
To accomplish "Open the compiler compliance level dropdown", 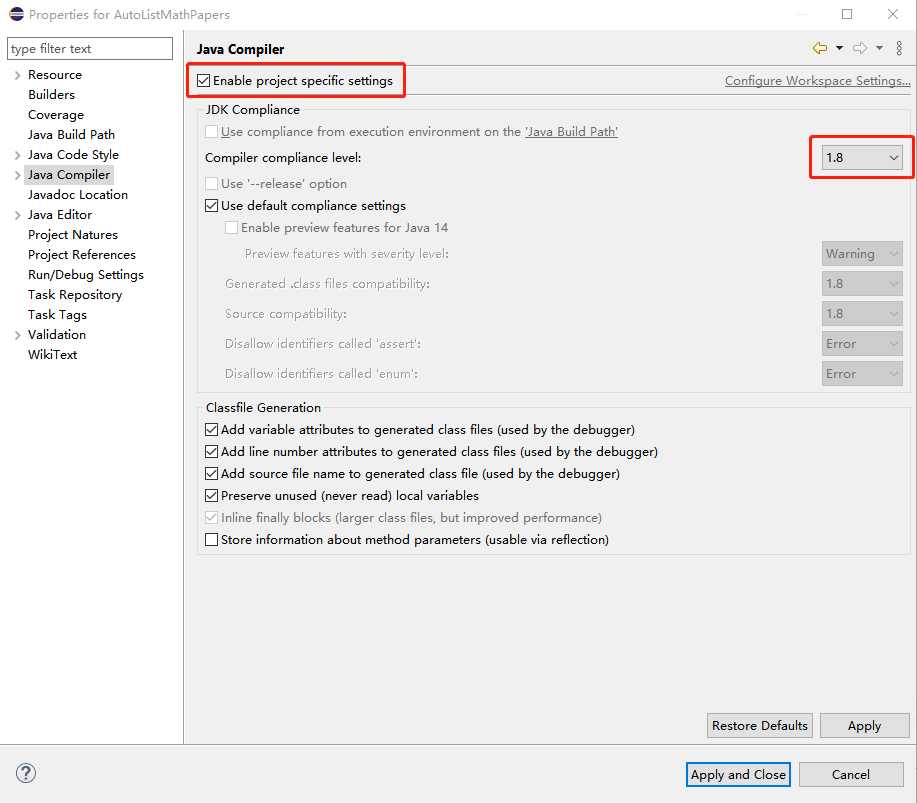I will (895, 157).
